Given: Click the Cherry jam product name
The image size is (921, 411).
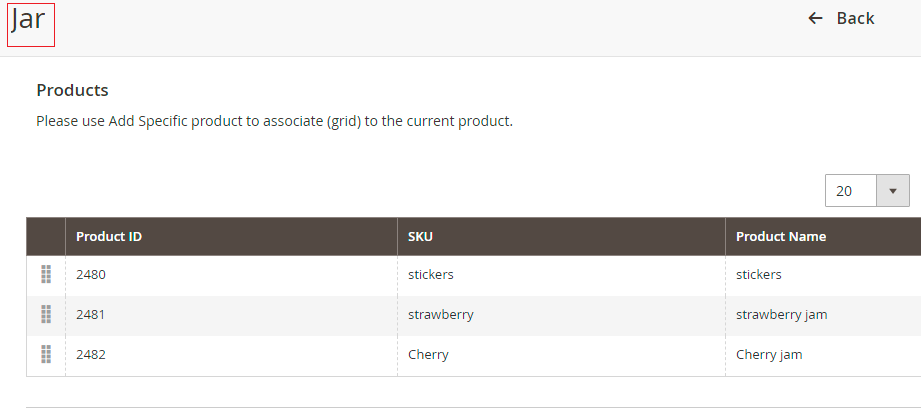Looking at the screenshot, I should coord(769,354).
